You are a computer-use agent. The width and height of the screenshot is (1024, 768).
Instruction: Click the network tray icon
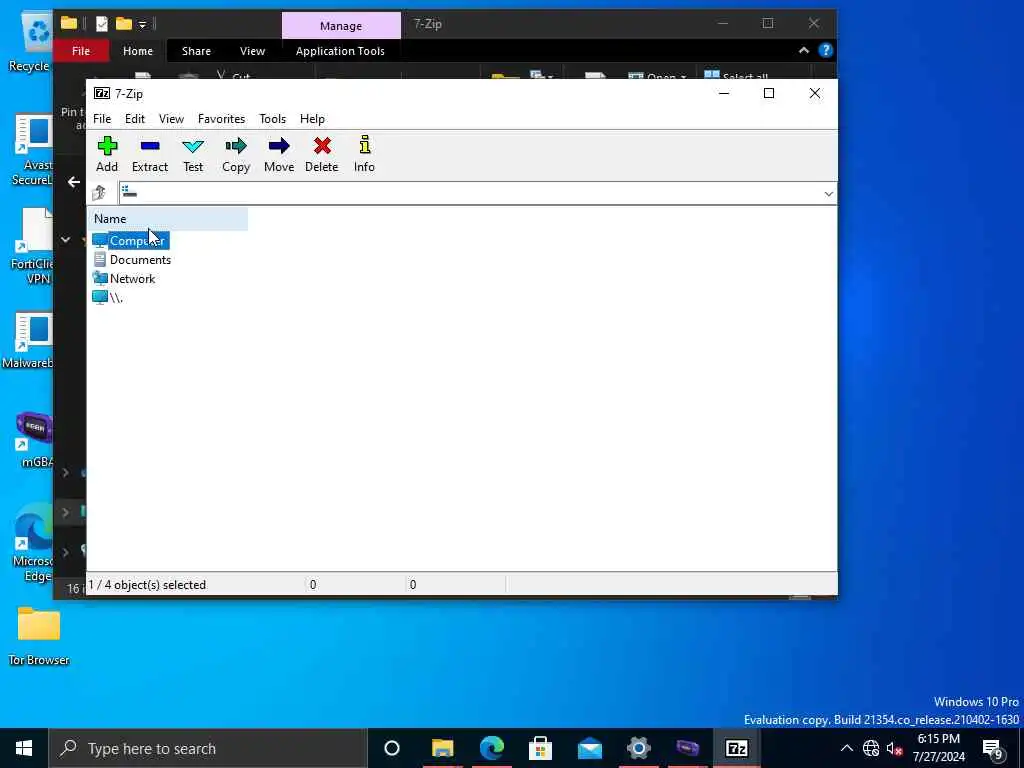click(871, 748)
